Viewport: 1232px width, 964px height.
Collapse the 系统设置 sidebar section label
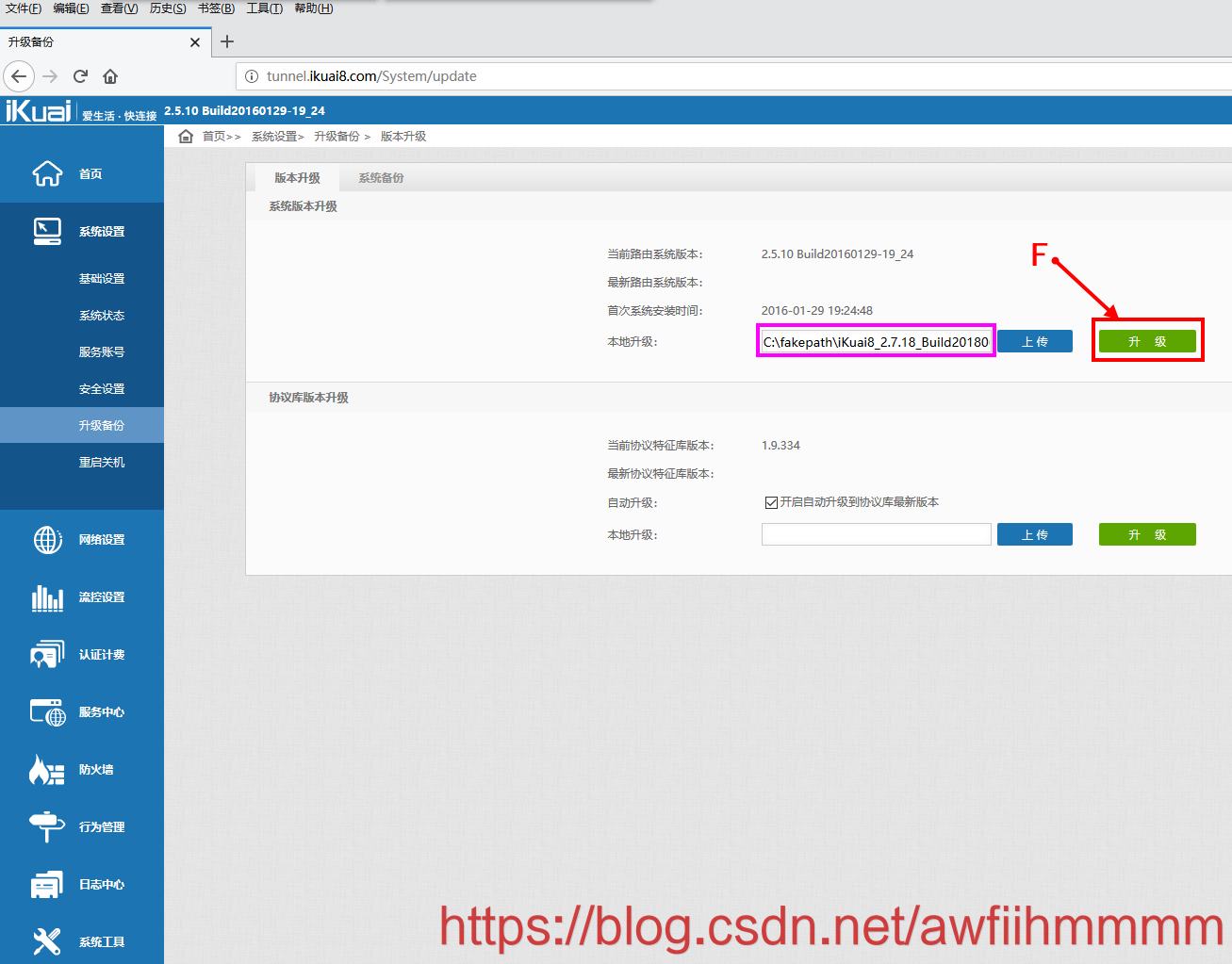click(102, 232)
